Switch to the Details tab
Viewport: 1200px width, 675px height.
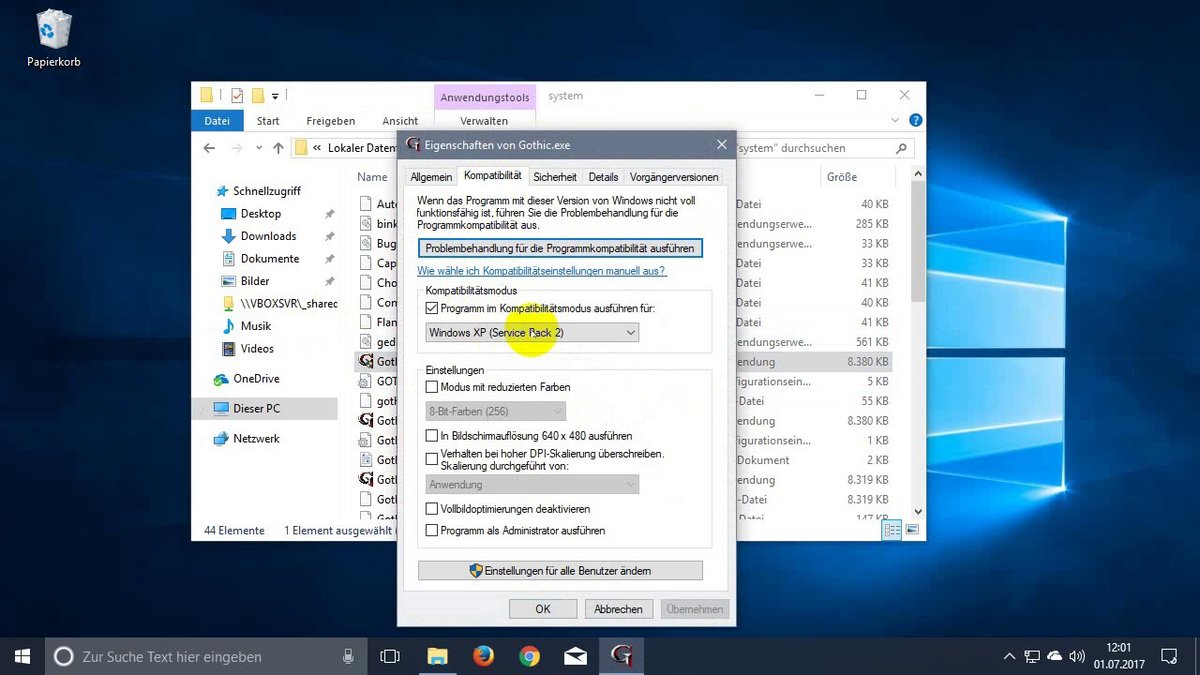603,176
